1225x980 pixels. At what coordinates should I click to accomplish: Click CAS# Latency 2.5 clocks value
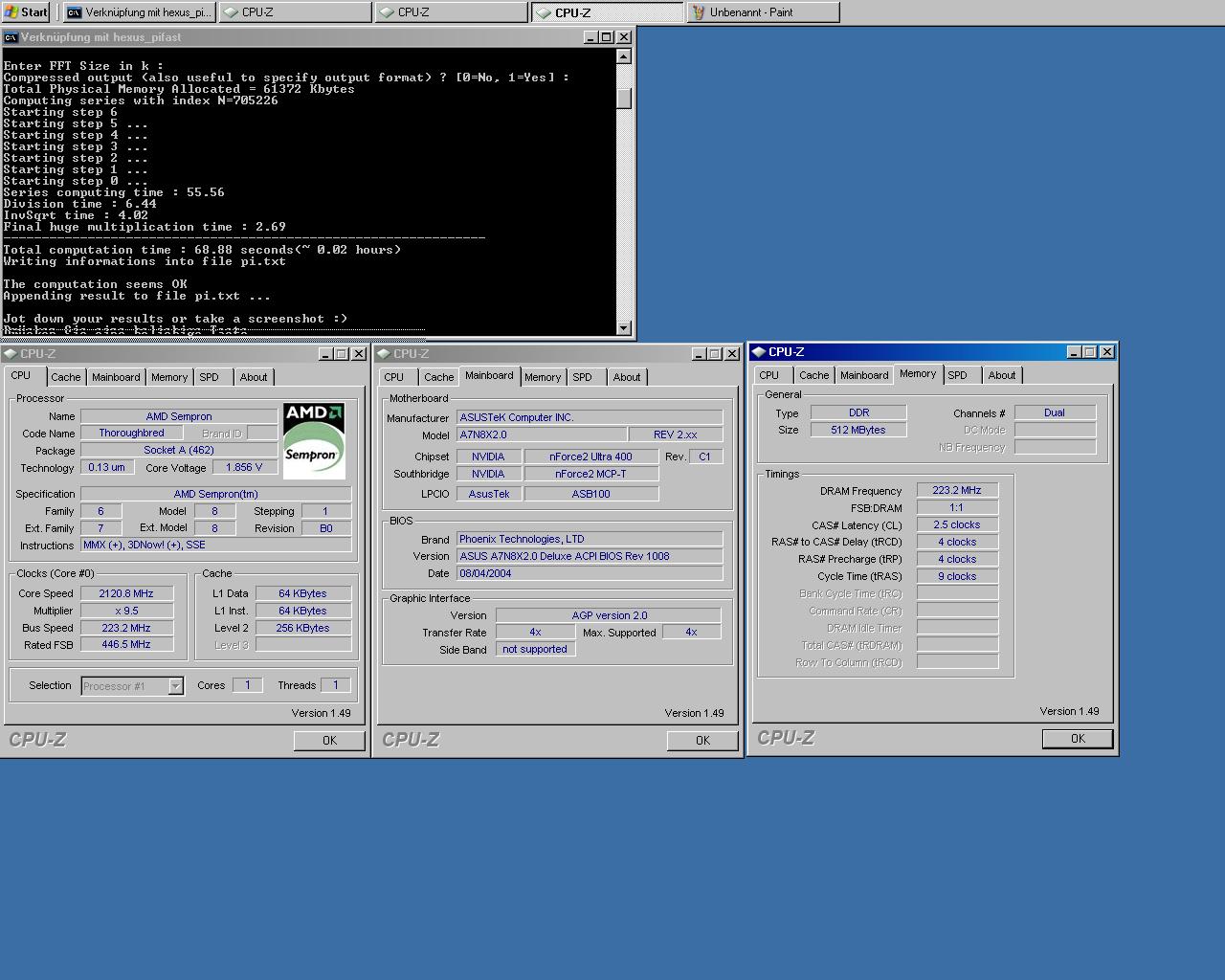coord(957,524)
